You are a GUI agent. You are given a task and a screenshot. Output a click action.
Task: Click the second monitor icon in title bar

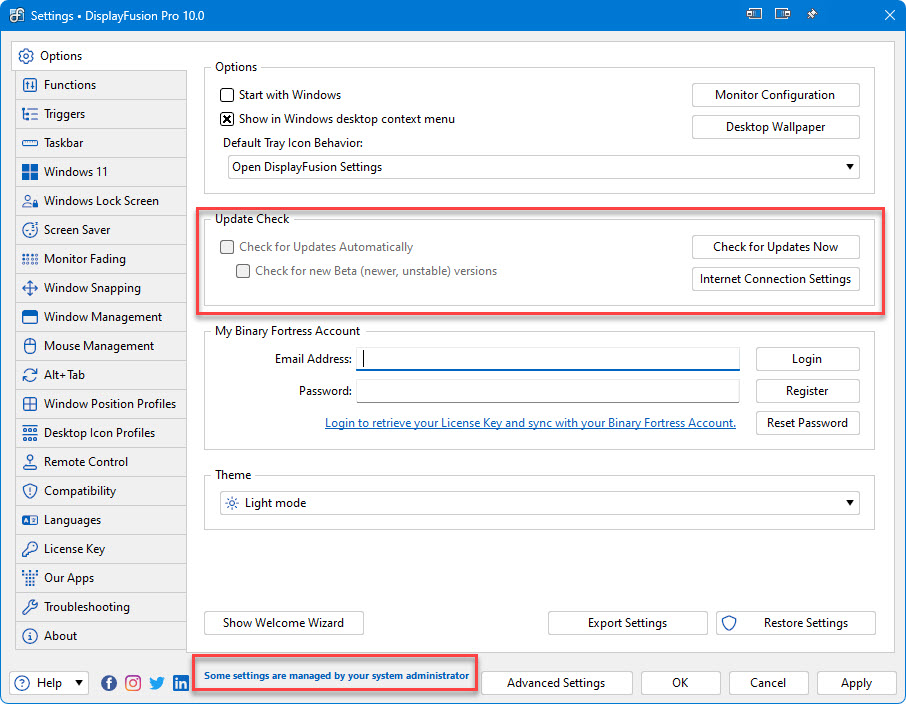coord(782,14)
